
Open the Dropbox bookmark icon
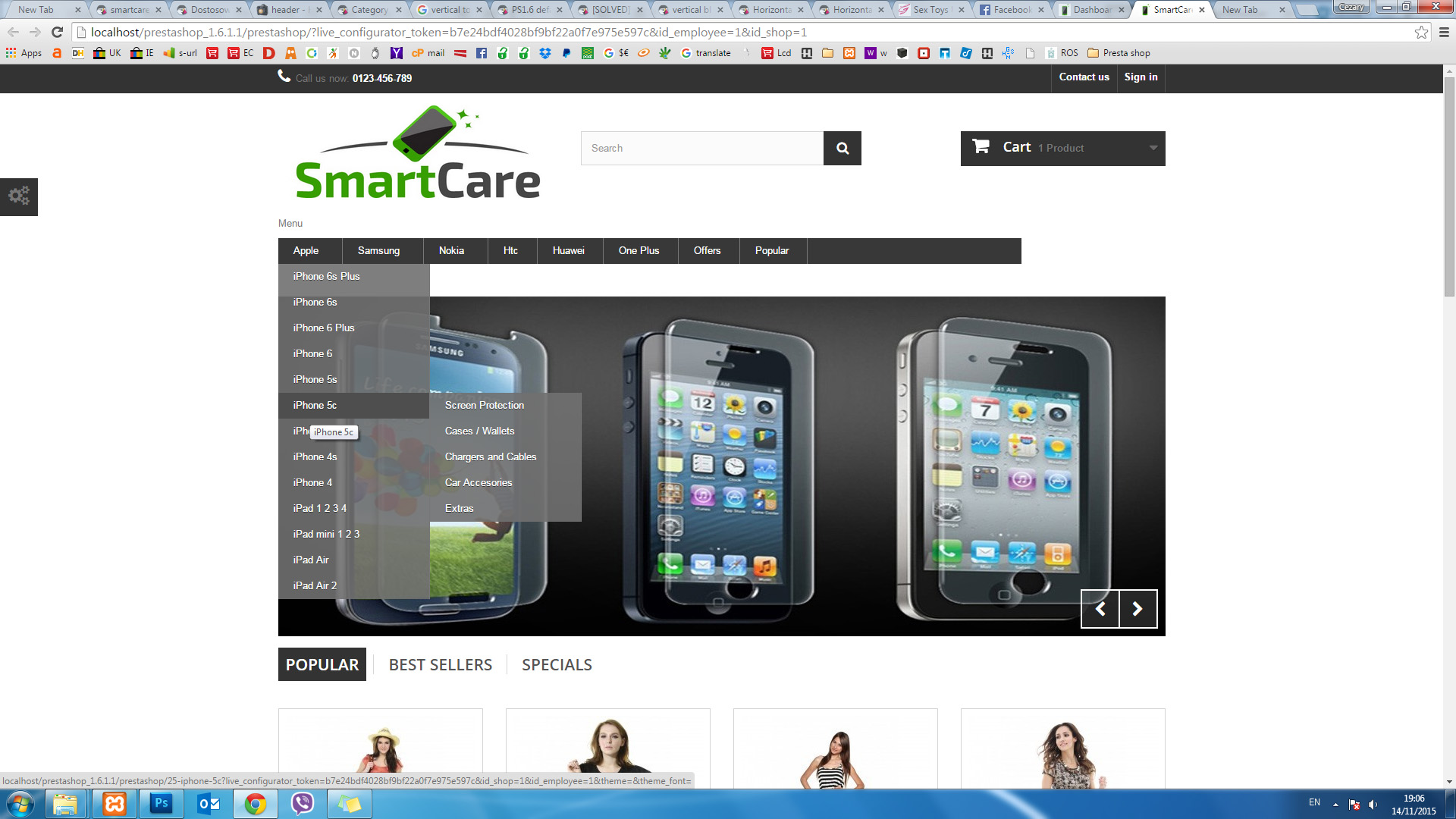tap(545, 53)
